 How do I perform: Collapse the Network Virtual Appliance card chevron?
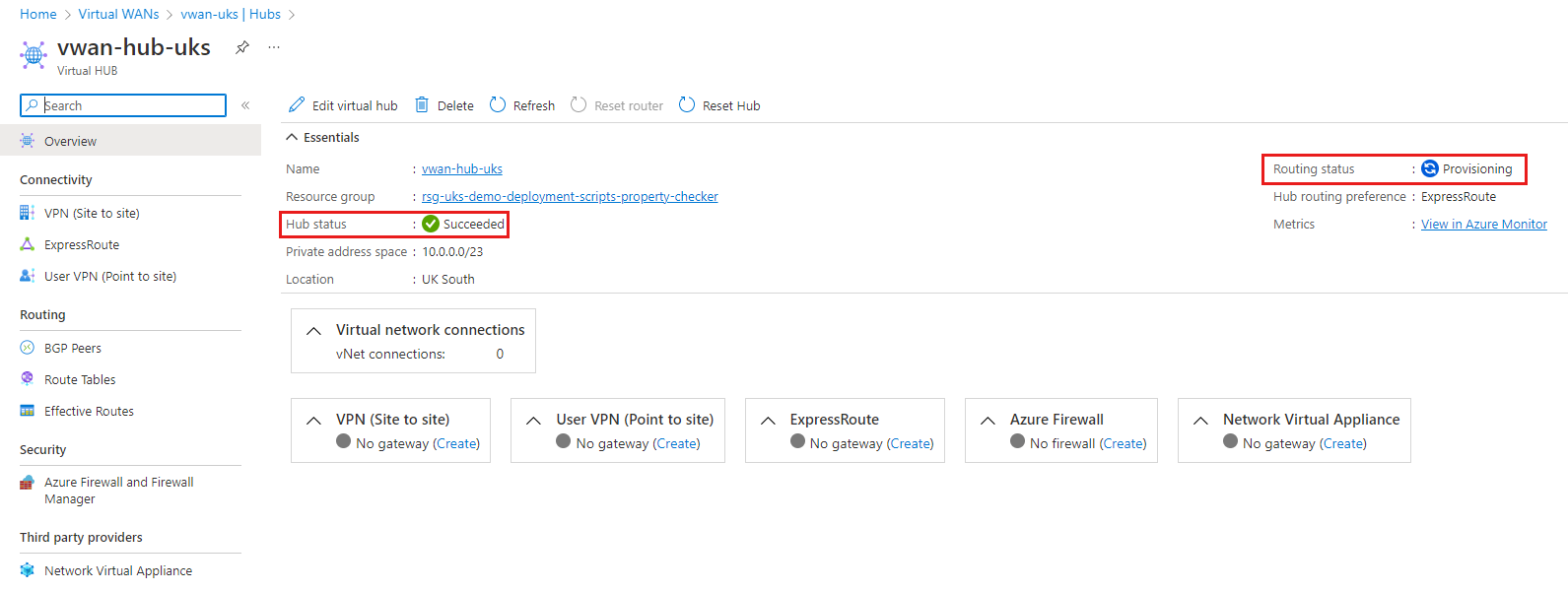(1200, 421)
